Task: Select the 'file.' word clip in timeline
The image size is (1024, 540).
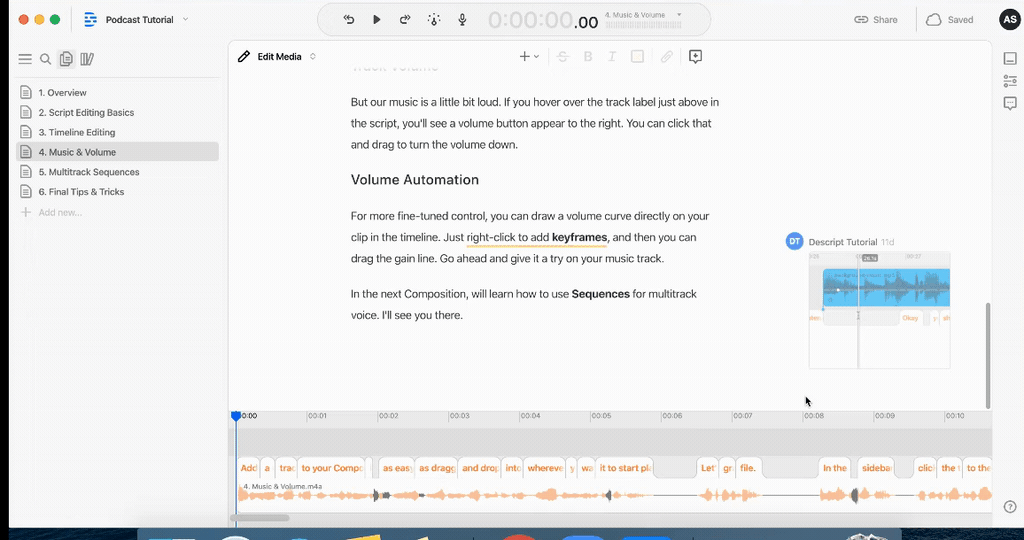Action: pyautogui.click(x=748, y=468)
